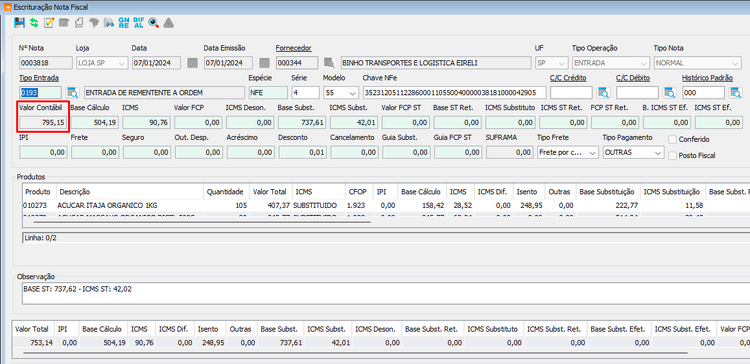This screenshot has height=364, width=750.
Task: Click the Fornecedor lookup icon
Action: [x=329, y=63]
